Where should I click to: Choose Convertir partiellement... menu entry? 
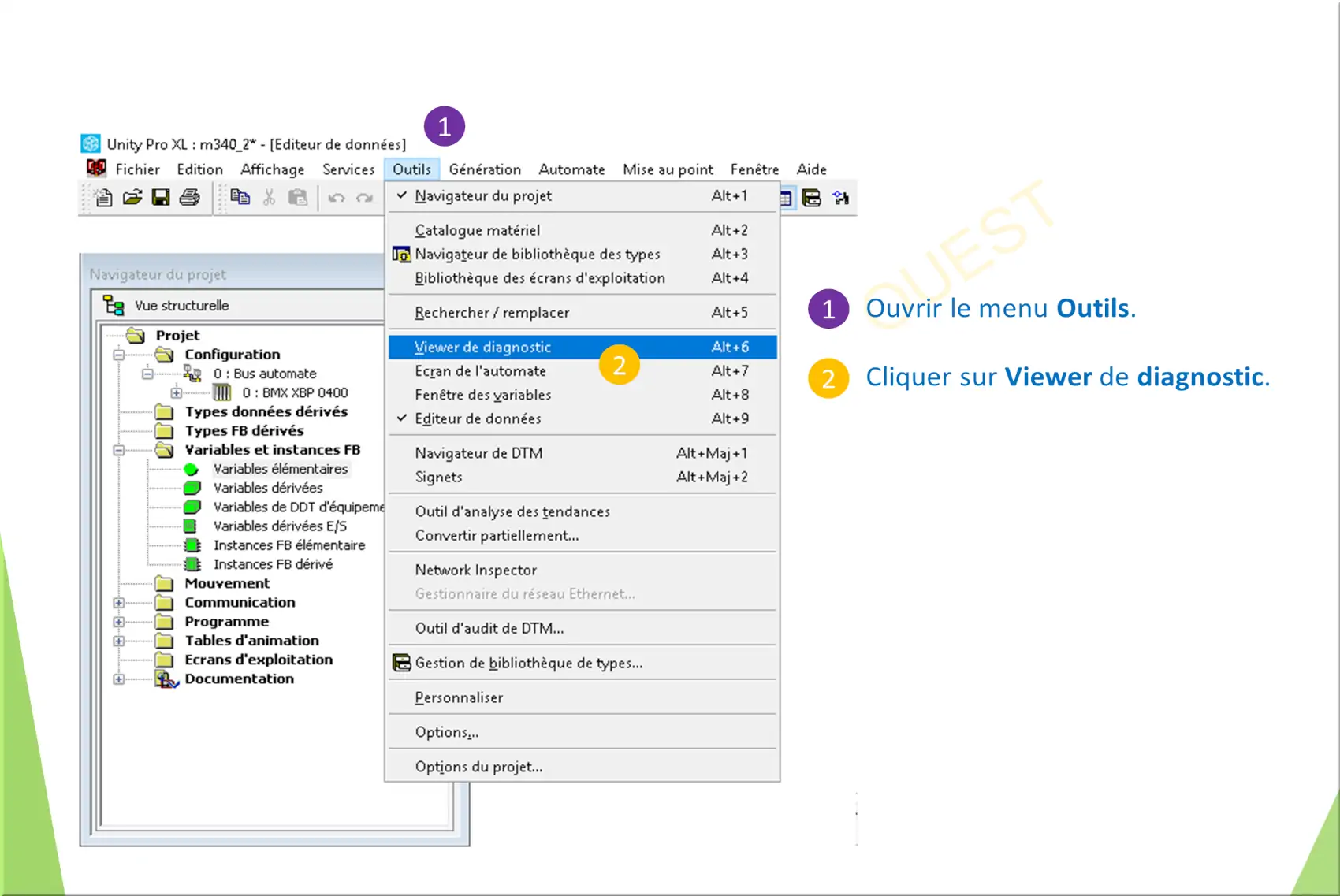pos(582,535)
